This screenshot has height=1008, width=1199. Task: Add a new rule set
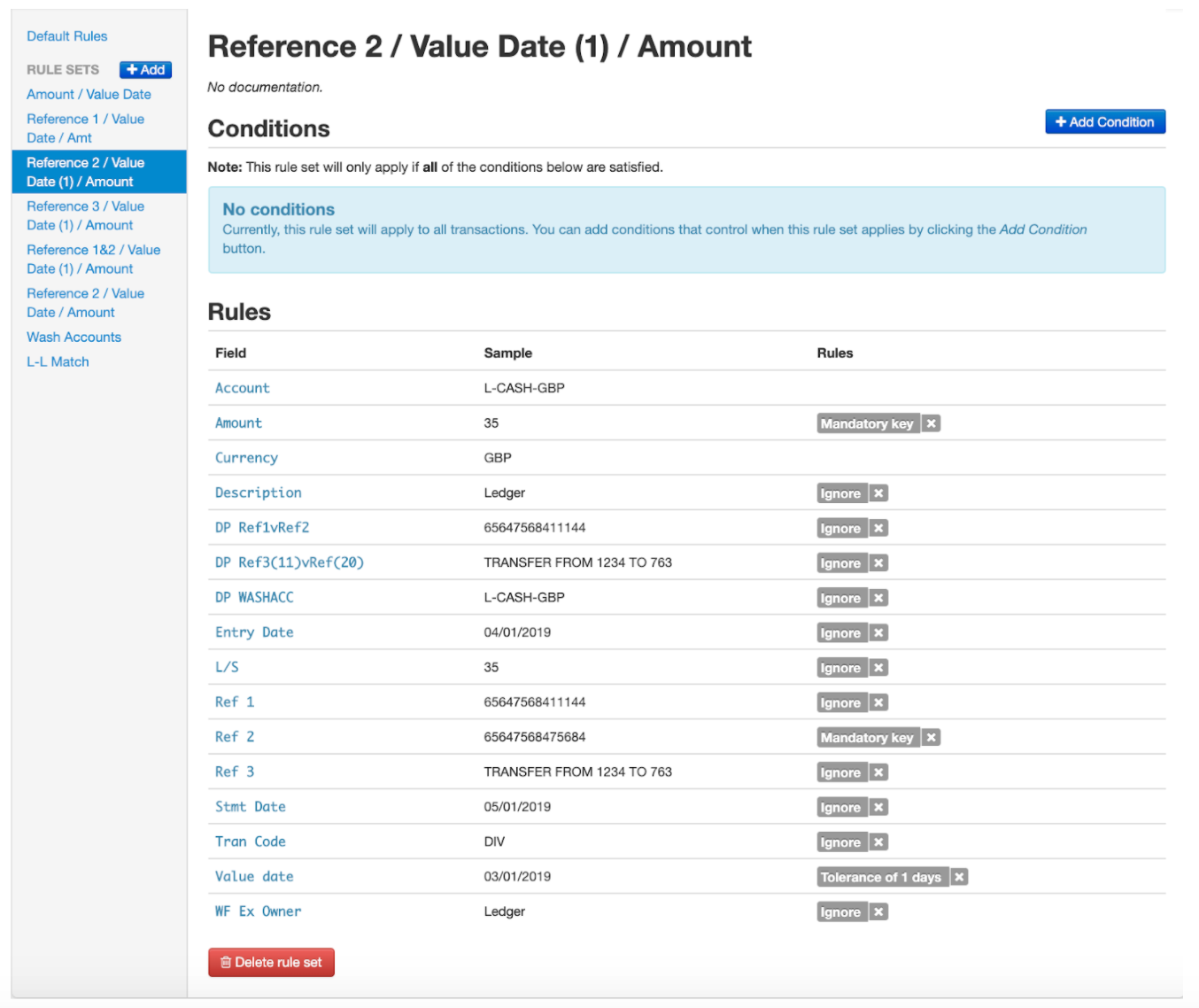pyautogui.click(x=145, y=70)
